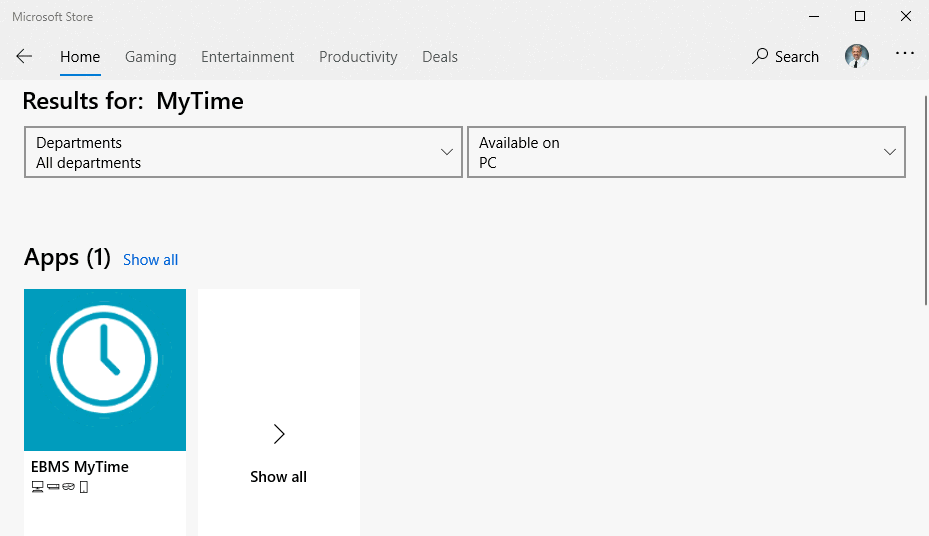Go back using the back arrow
This screenshot has height=536, width=929.
[x=24, y=57]
